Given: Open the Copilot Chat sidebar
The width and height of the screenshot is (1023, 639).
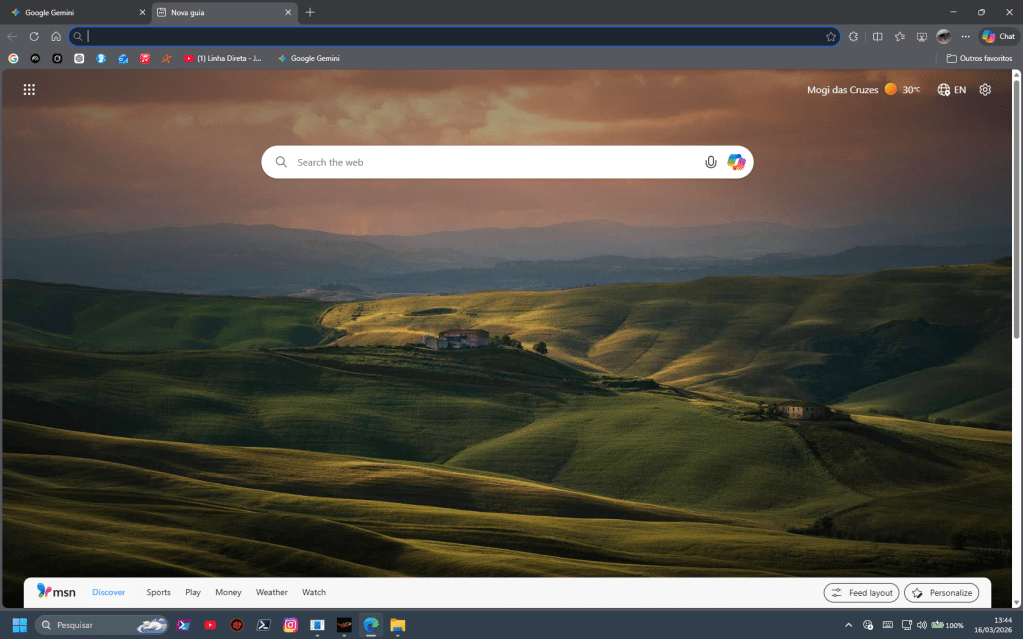Looking at the screenshot, I should click(x=998, y=36).
